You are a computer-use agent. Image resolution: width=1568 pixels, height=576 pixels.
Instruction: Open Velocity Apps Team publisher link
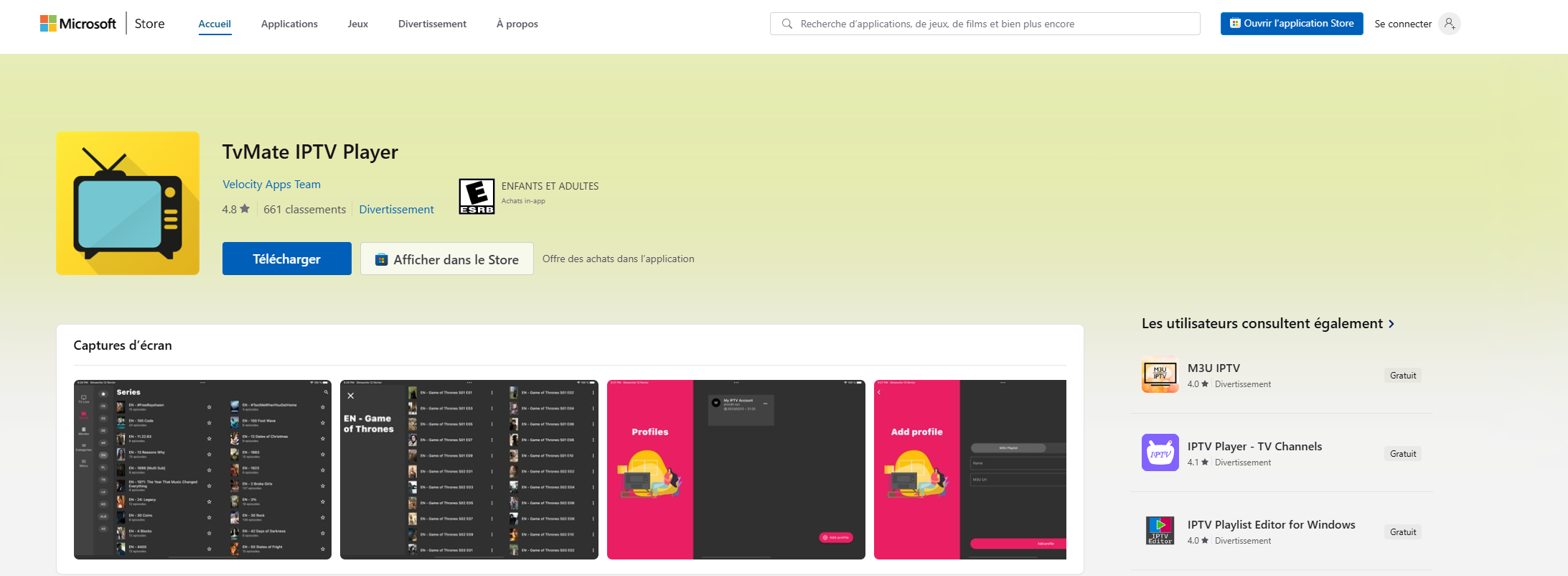pyautogui.click(x=271, y=184)
